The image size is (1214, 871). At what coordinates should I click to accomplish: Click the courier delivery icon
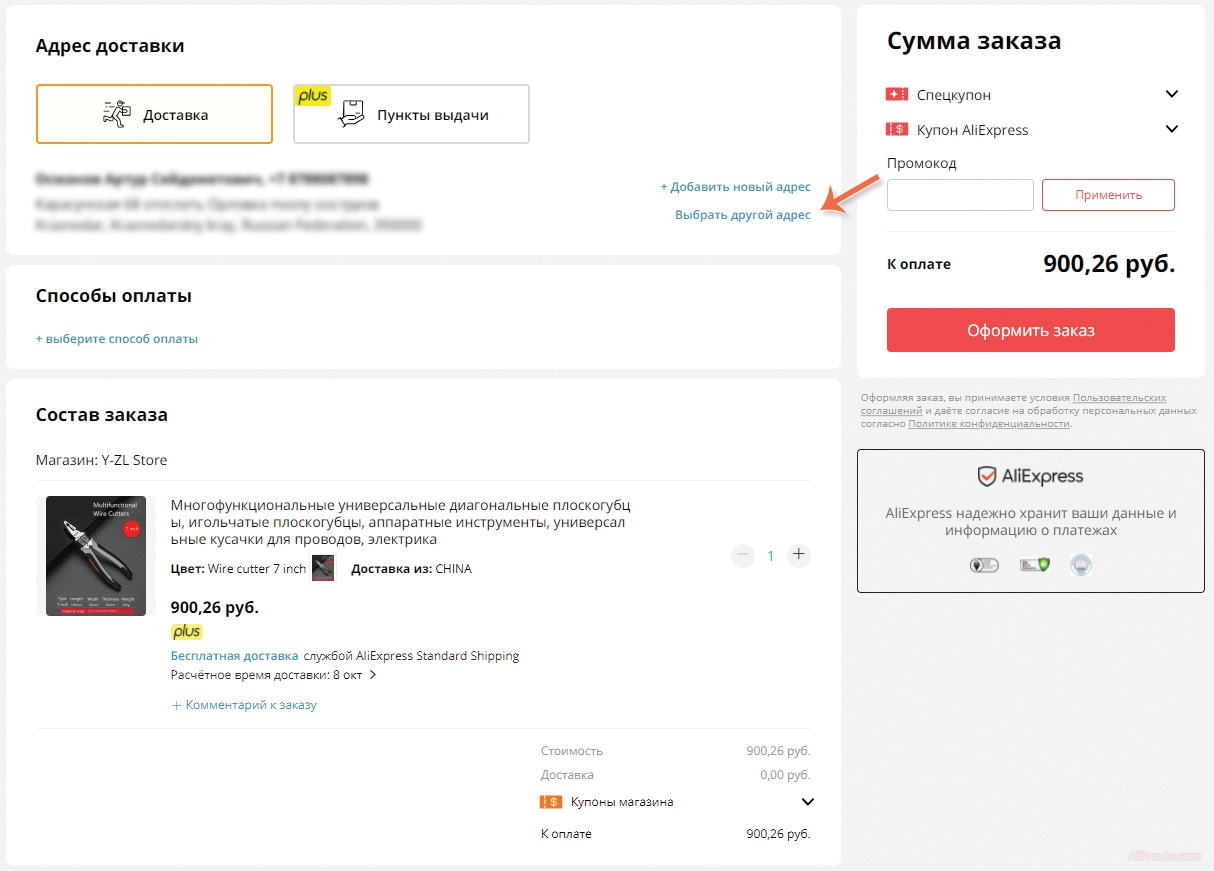click(117, 114)
